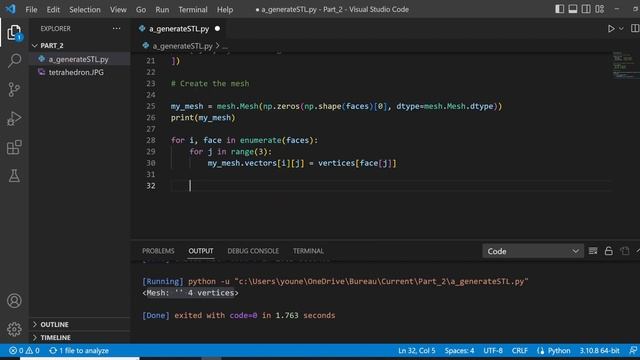This screenshot has width=640, height=360.
Task: Switch to the TERMINAL panel tab
Action: (308, 251)
